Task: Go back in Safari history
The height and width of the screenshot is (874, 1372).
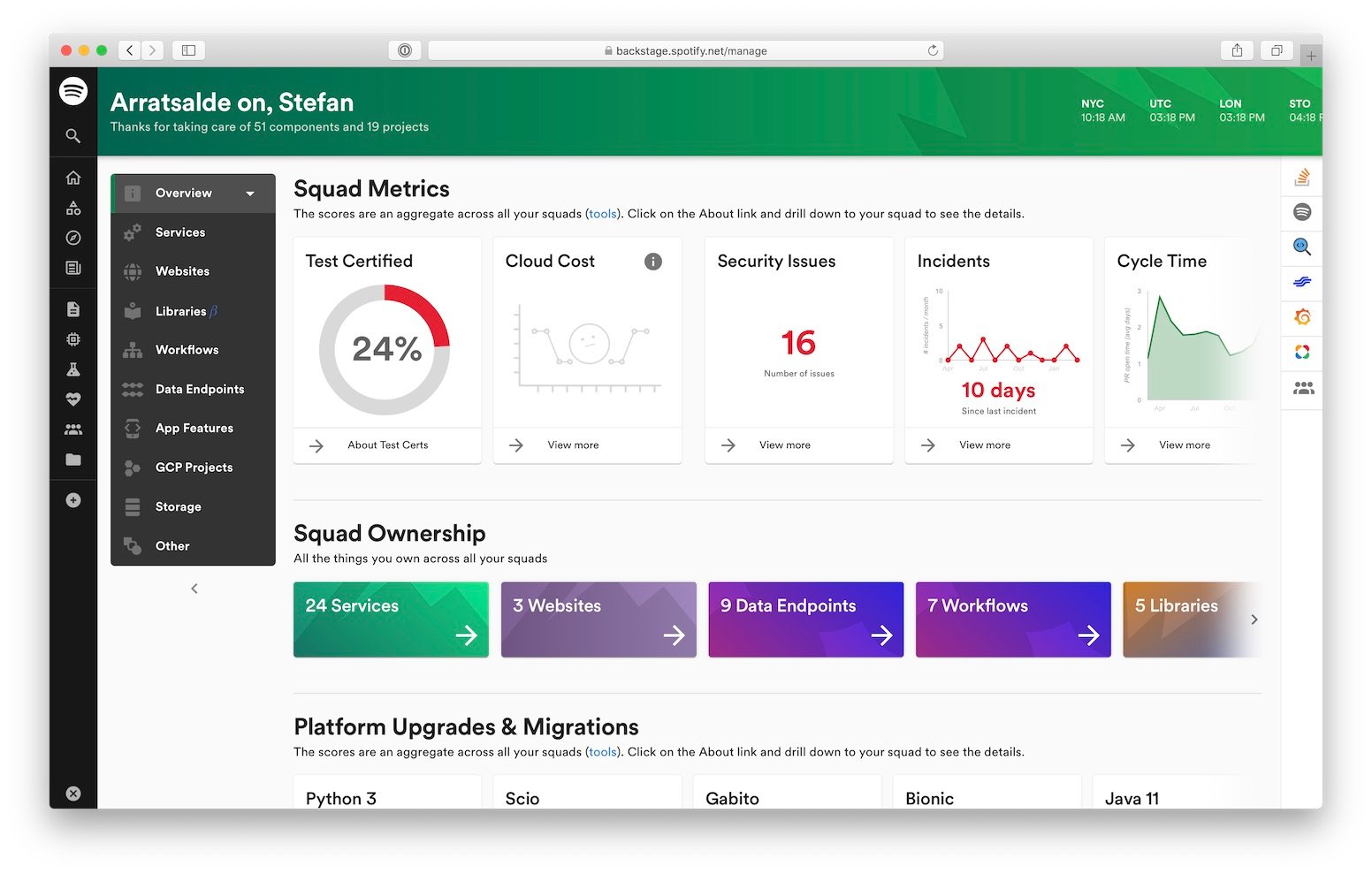Action: pos(130,50)
